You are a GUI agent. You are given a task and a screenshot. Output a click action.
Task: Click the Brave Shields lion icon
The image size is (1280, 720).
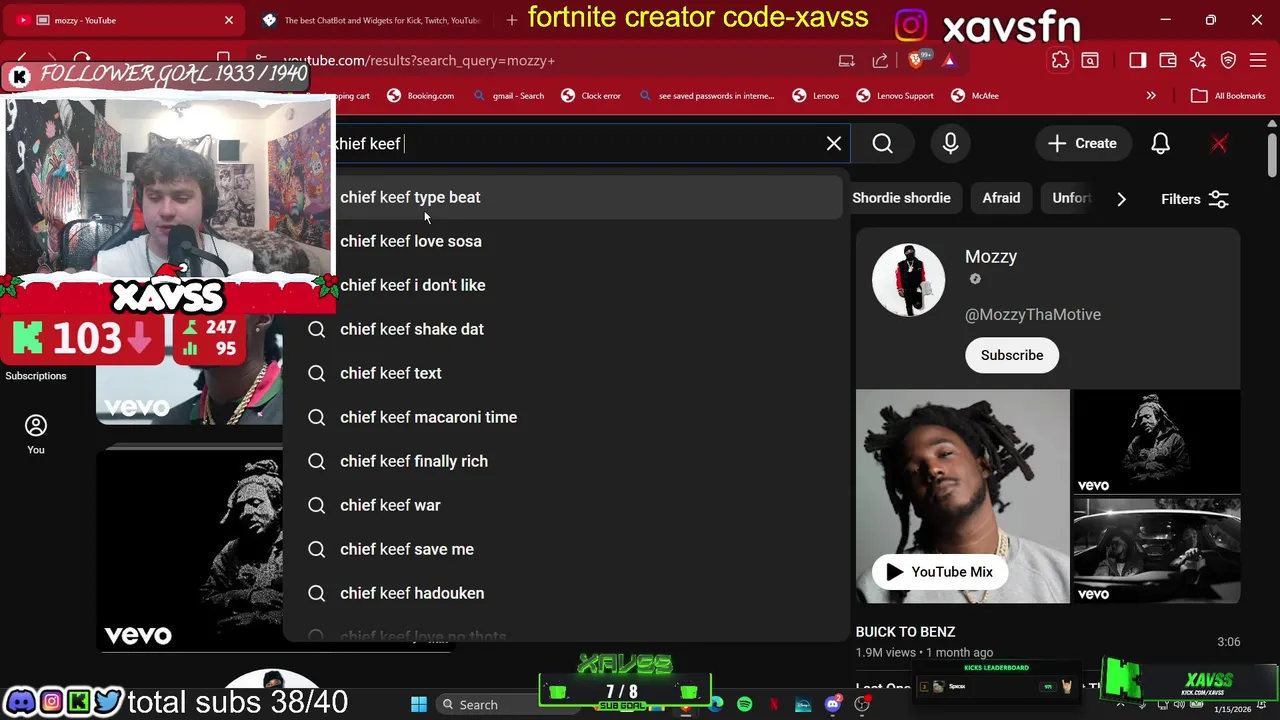coord(916,60)
